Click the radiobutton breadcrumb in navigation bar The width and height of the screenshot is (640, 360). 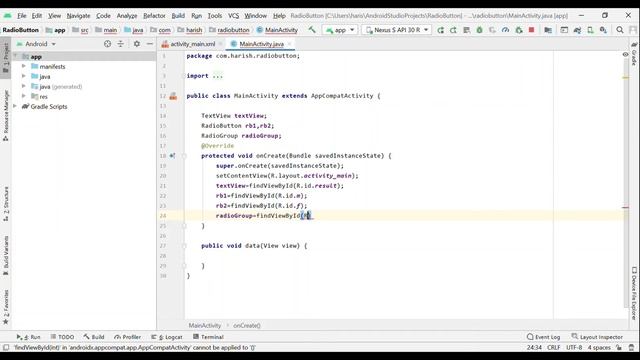[x=229, y=30]
